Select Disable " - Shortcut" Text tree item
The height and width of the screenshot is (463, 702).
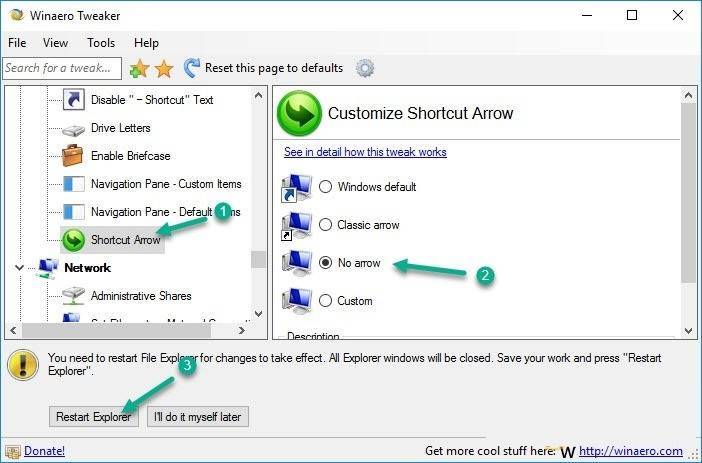[x=152, y=100]
